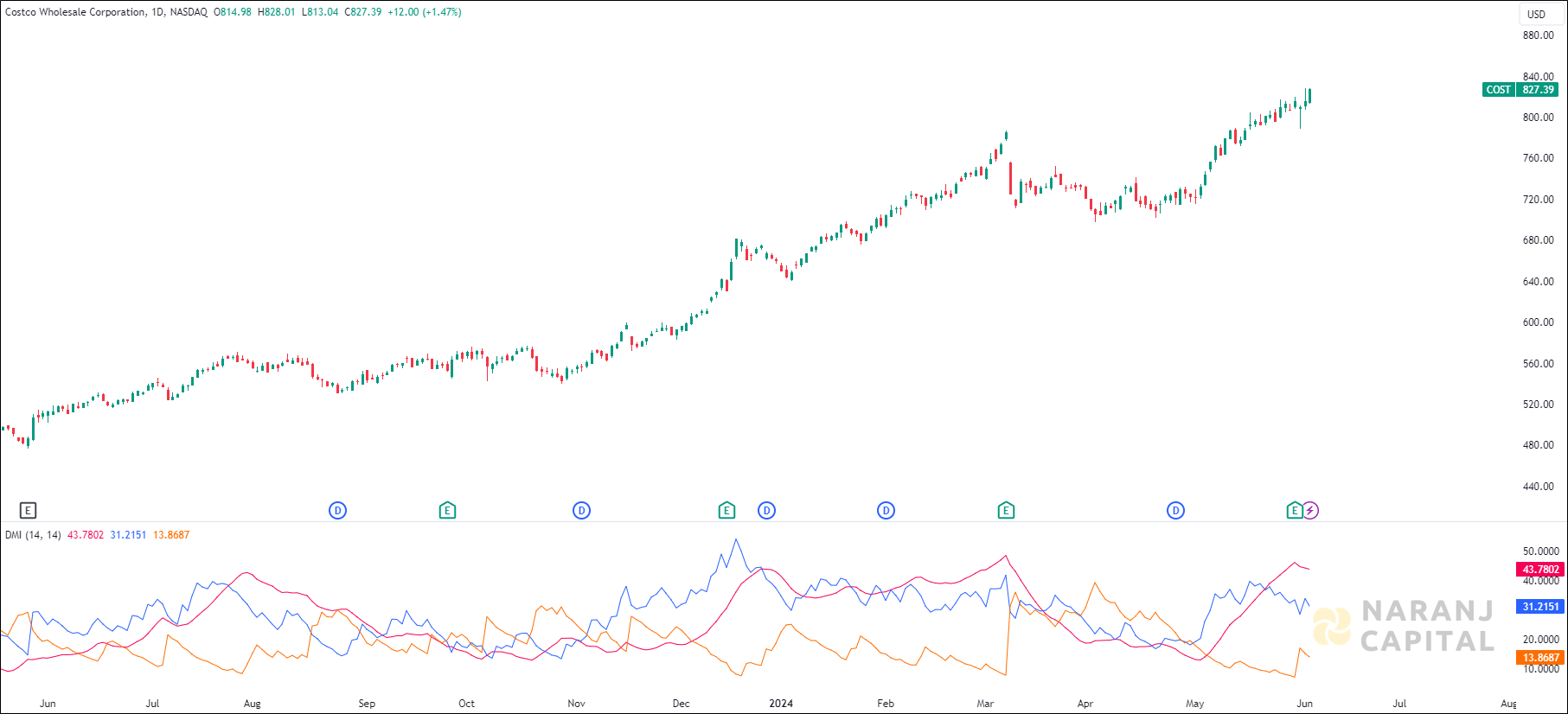The image size is (1568, 714).
Task: Click the Mar label on time axis
Action: [985, 704]
